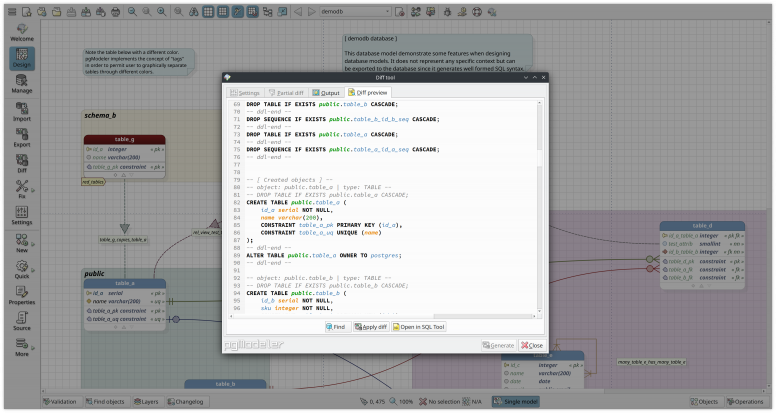Viewport: 776px width, 413px height.
Task: Click the Diff tool title bar down chevron
Action: pyautogui.click(x=526, y=78)
